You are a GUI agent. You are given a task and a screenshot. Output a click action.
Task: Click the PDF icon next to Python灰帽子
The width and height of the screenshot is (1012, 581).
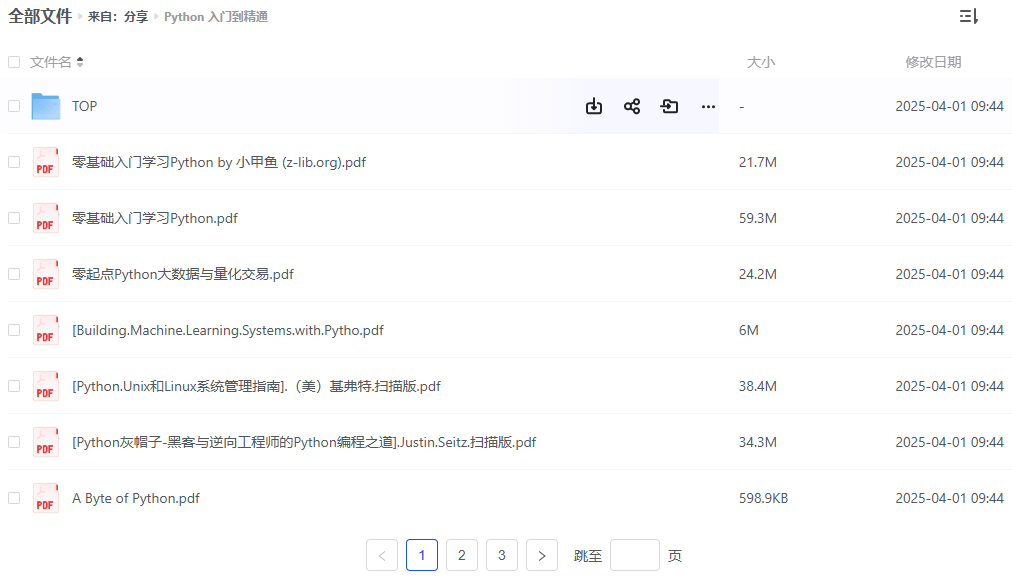45,441
